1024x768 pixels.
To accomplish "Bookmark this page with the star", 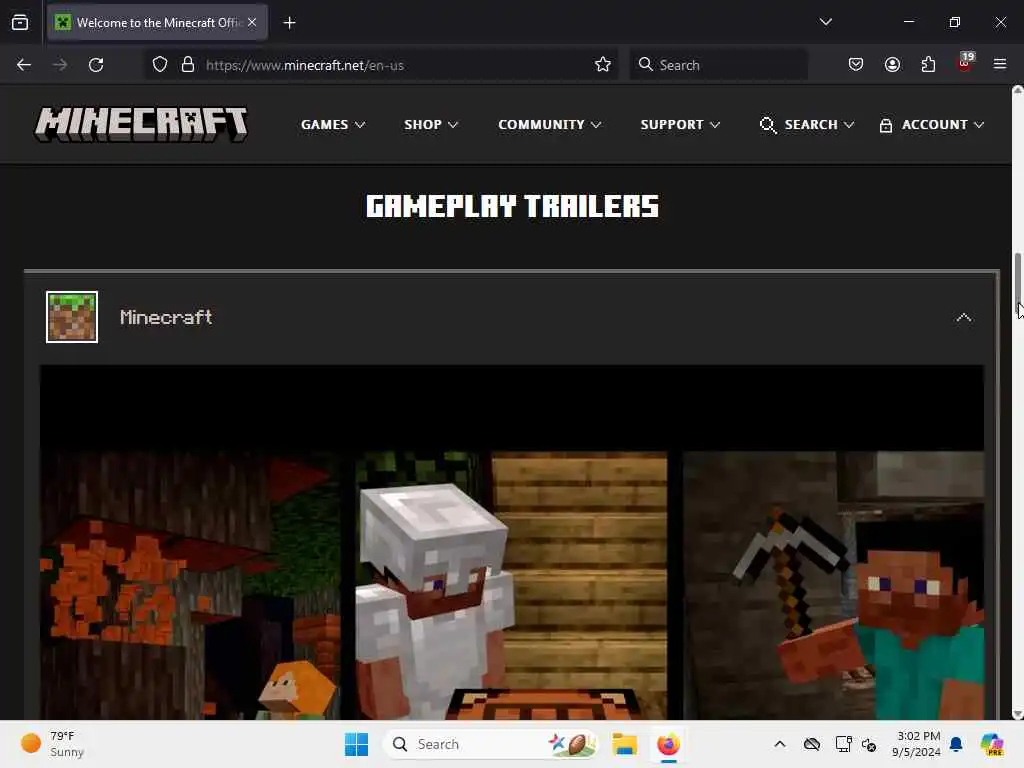I will click(x=603, y=64).
